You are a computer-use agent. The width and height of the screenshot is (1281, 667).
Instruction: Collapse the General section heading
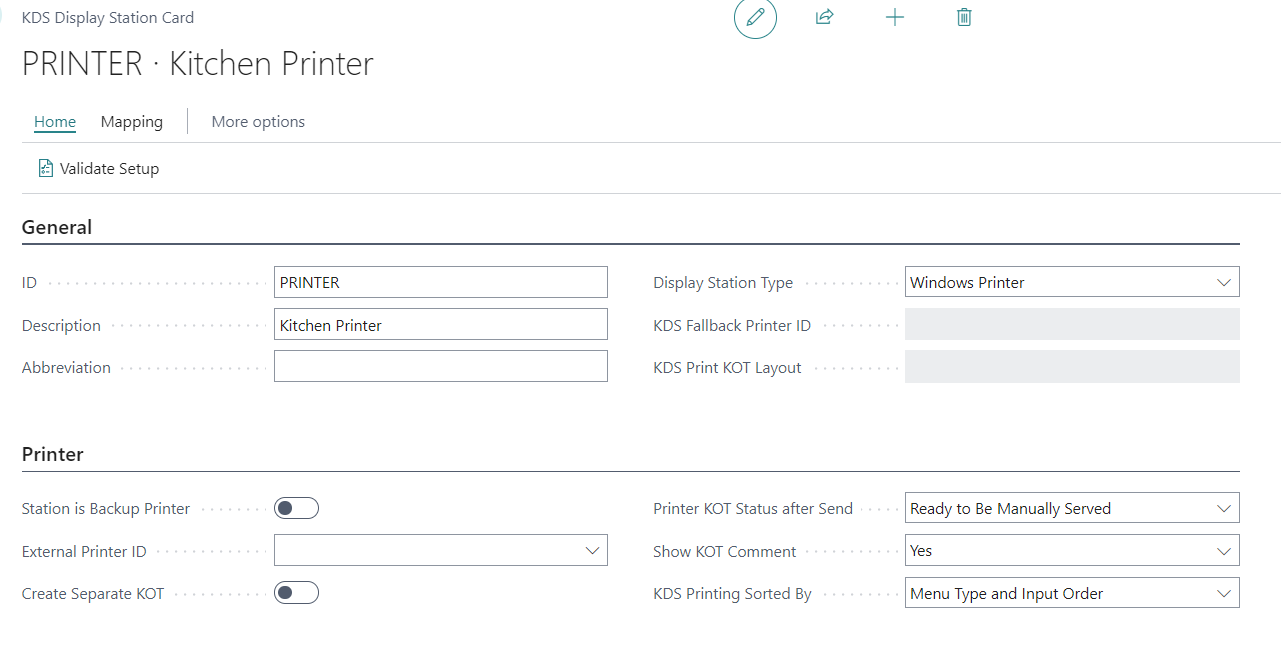pyautogui.click(x=57, y=228)
